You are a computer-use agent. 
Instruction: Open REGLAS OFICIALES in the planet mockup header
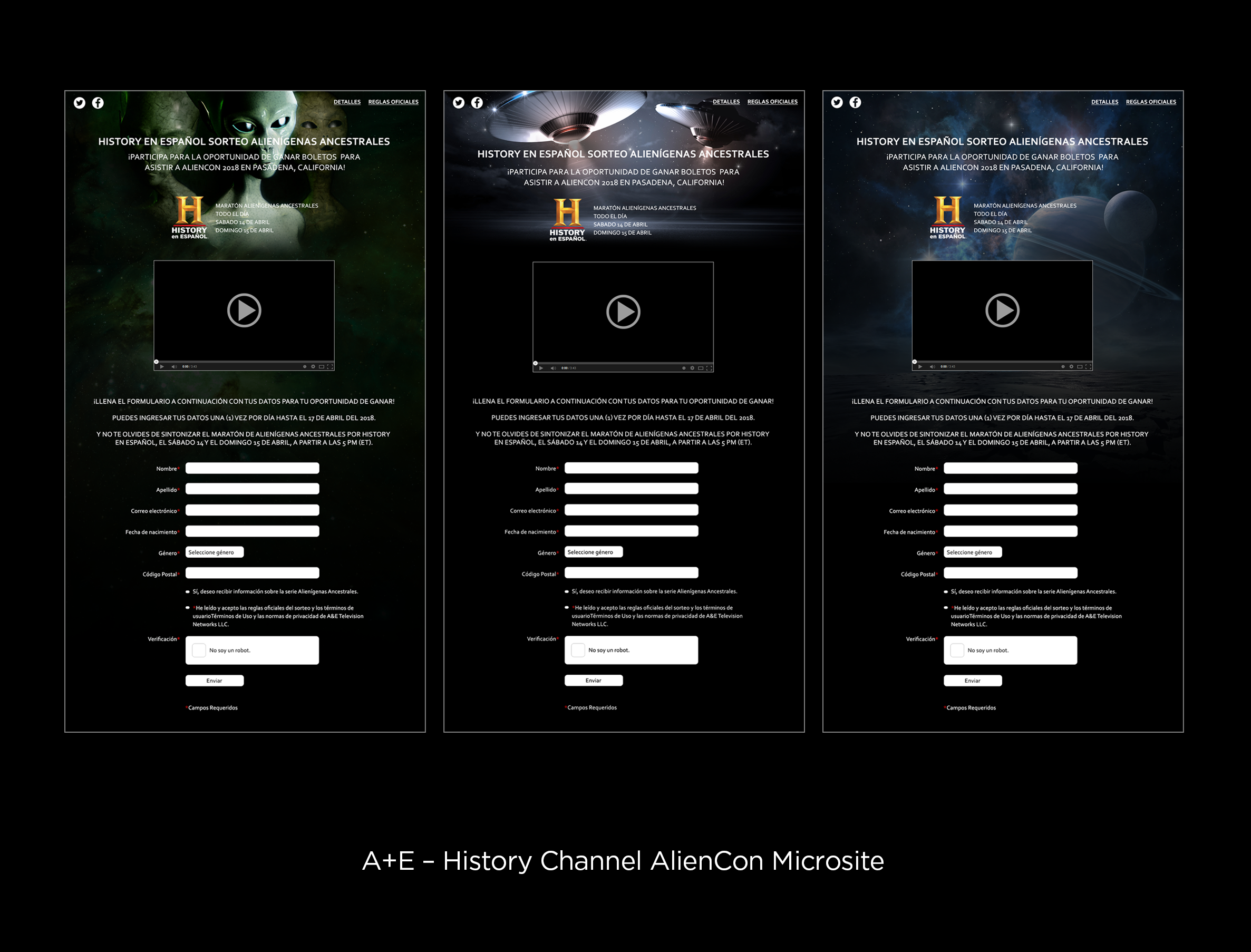pos(1151,102)
